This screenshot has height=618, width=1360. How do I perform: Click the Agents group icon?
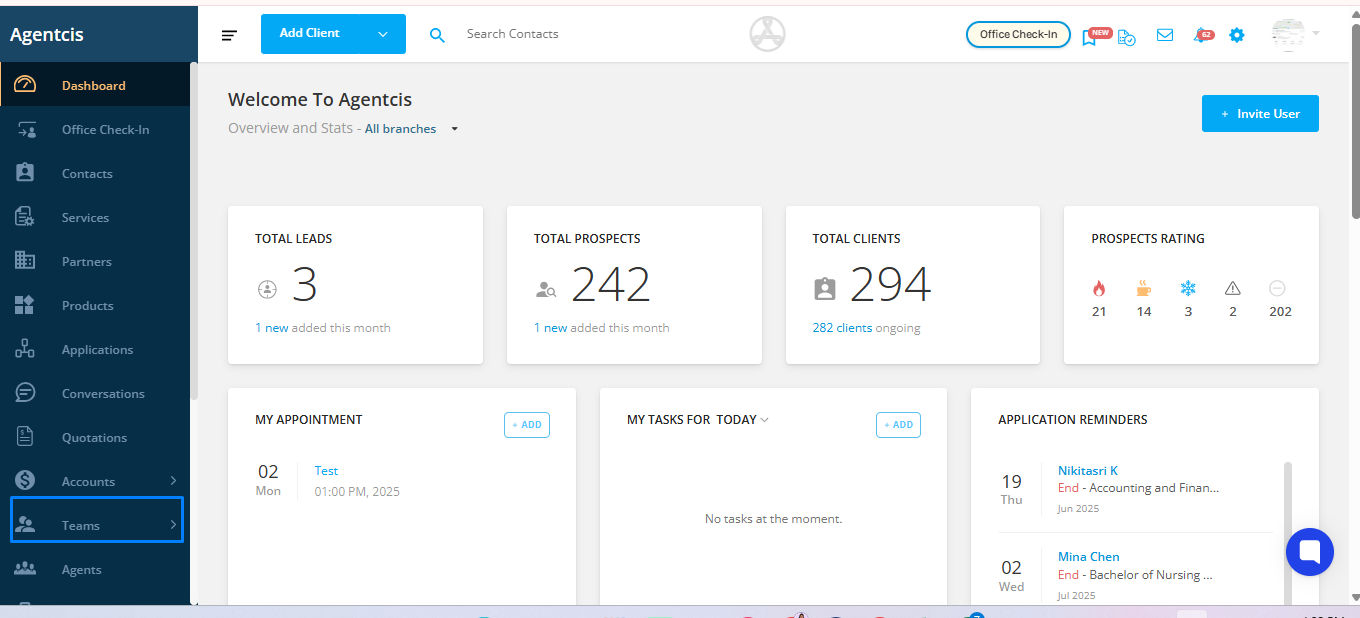coord(25,569)
